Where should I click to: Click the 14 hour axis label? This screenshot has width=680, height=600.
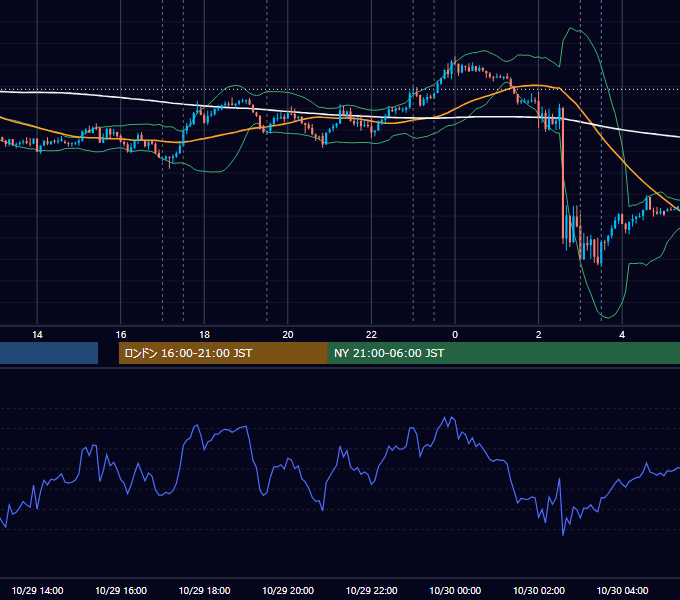37,335
